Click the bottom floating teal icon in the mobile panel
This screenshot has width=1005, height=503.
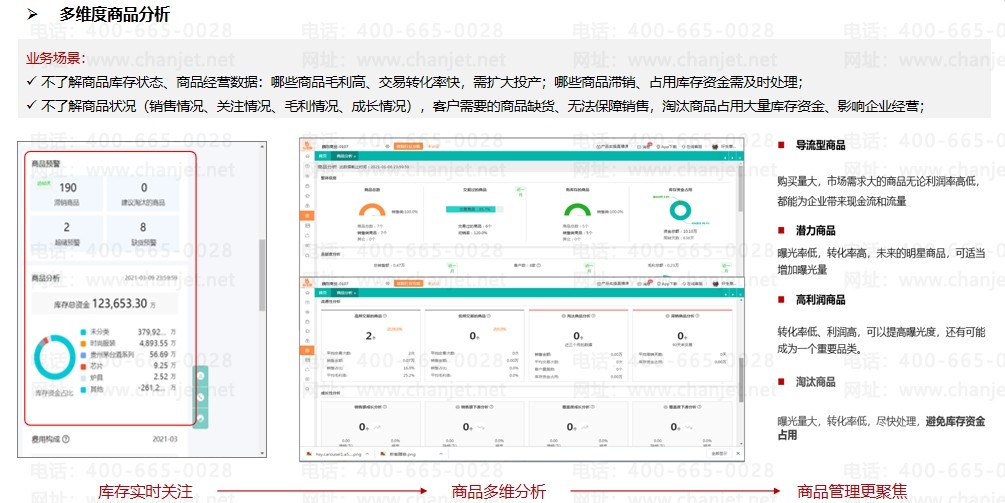201,418
